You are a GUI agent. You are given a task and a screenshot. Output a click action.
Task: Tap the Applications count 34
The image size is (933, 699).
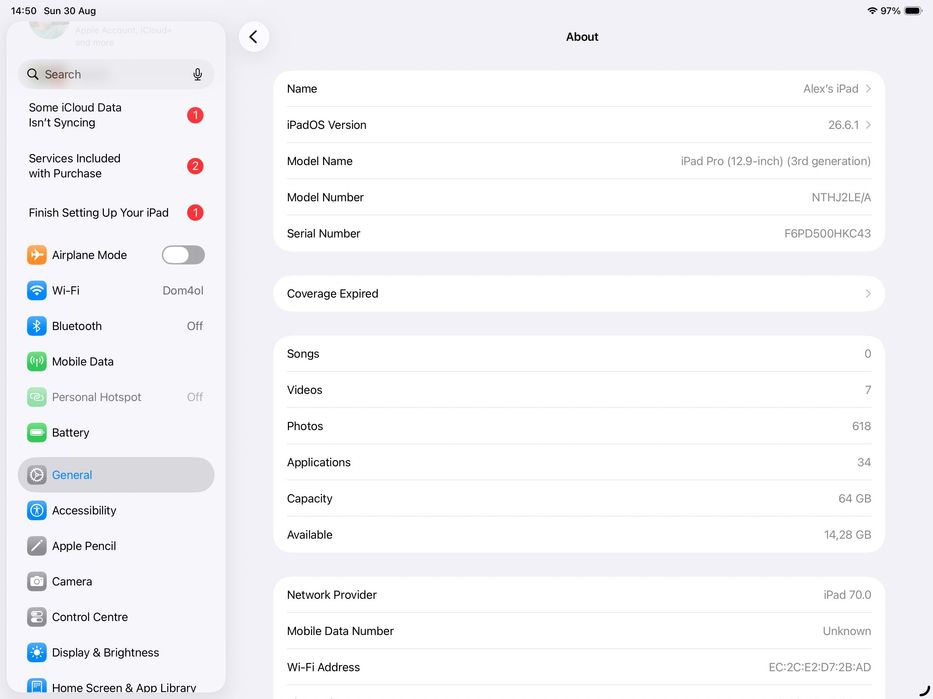click(x=864, y=462)
